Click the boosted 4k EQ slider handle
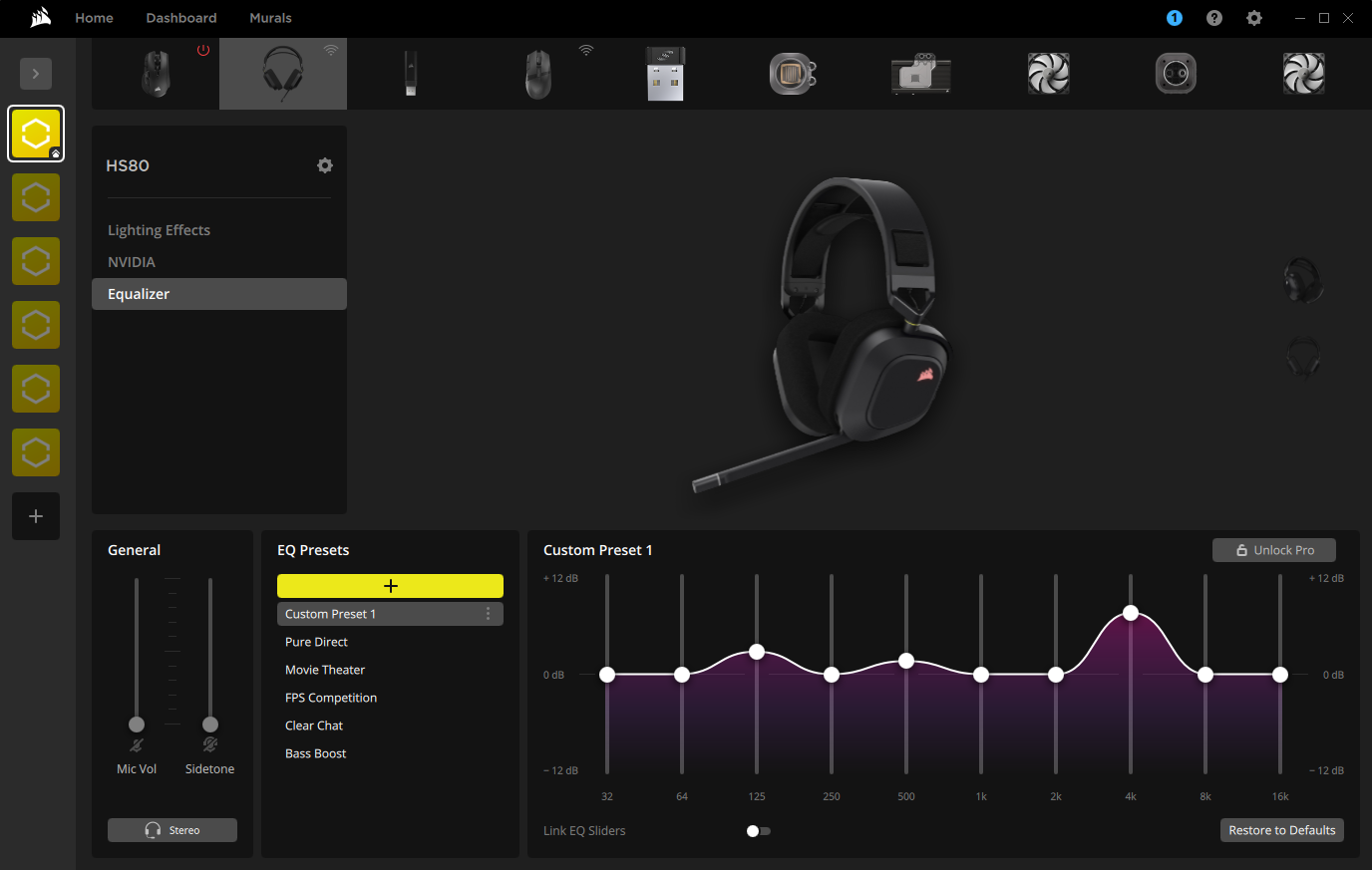Screen dimensions: 1372x870 click(1131, 613)
